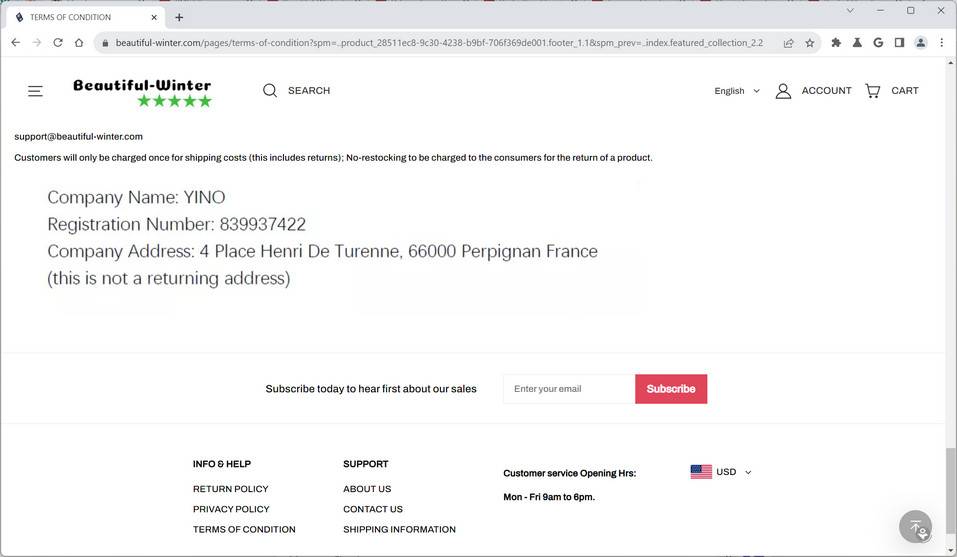This screenshot has height=557, width=957.
Task: View site info lock icon
Action: click(x=106, y=43)
